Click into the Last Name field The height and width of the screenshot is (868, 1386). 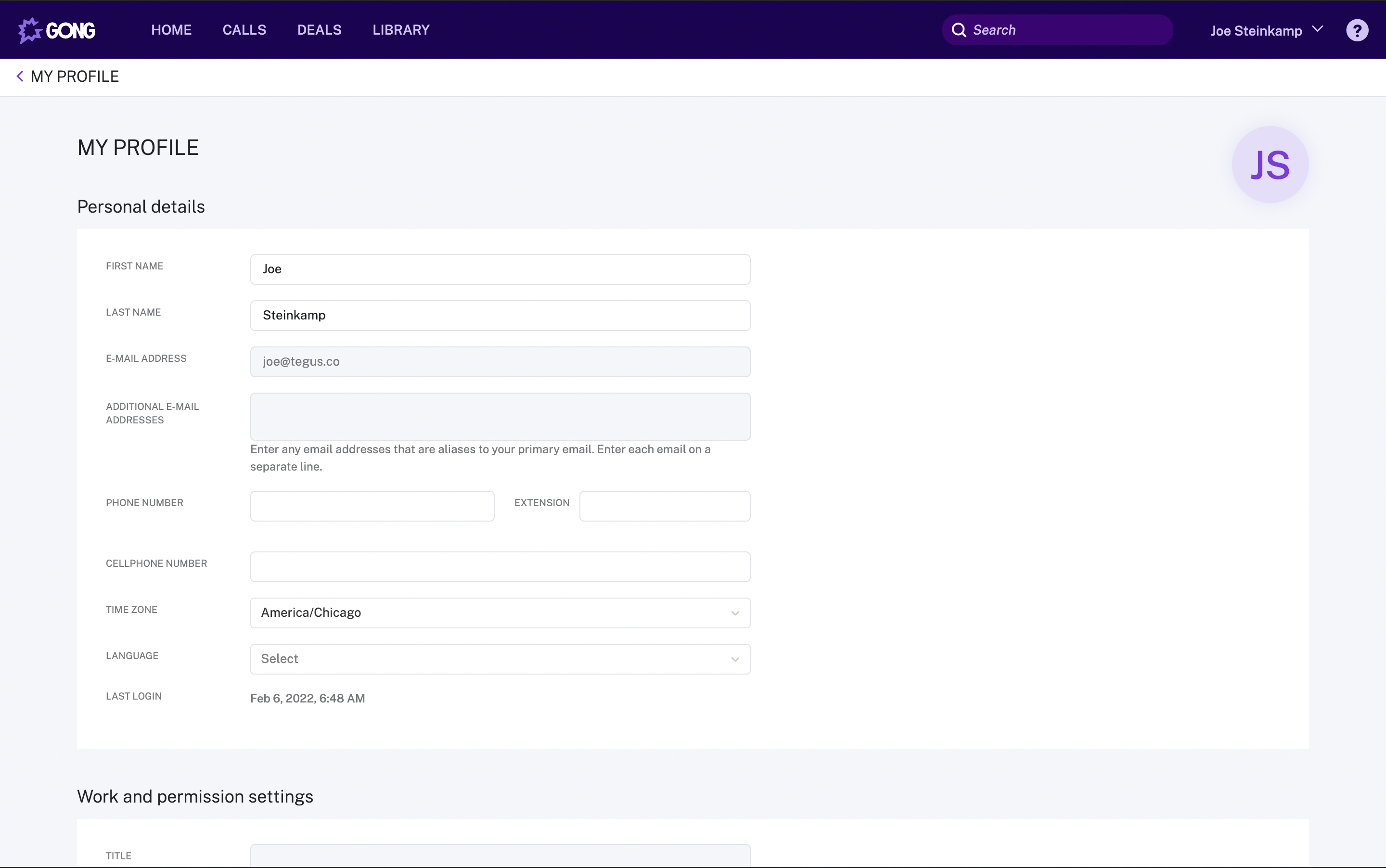coord(500,315)
